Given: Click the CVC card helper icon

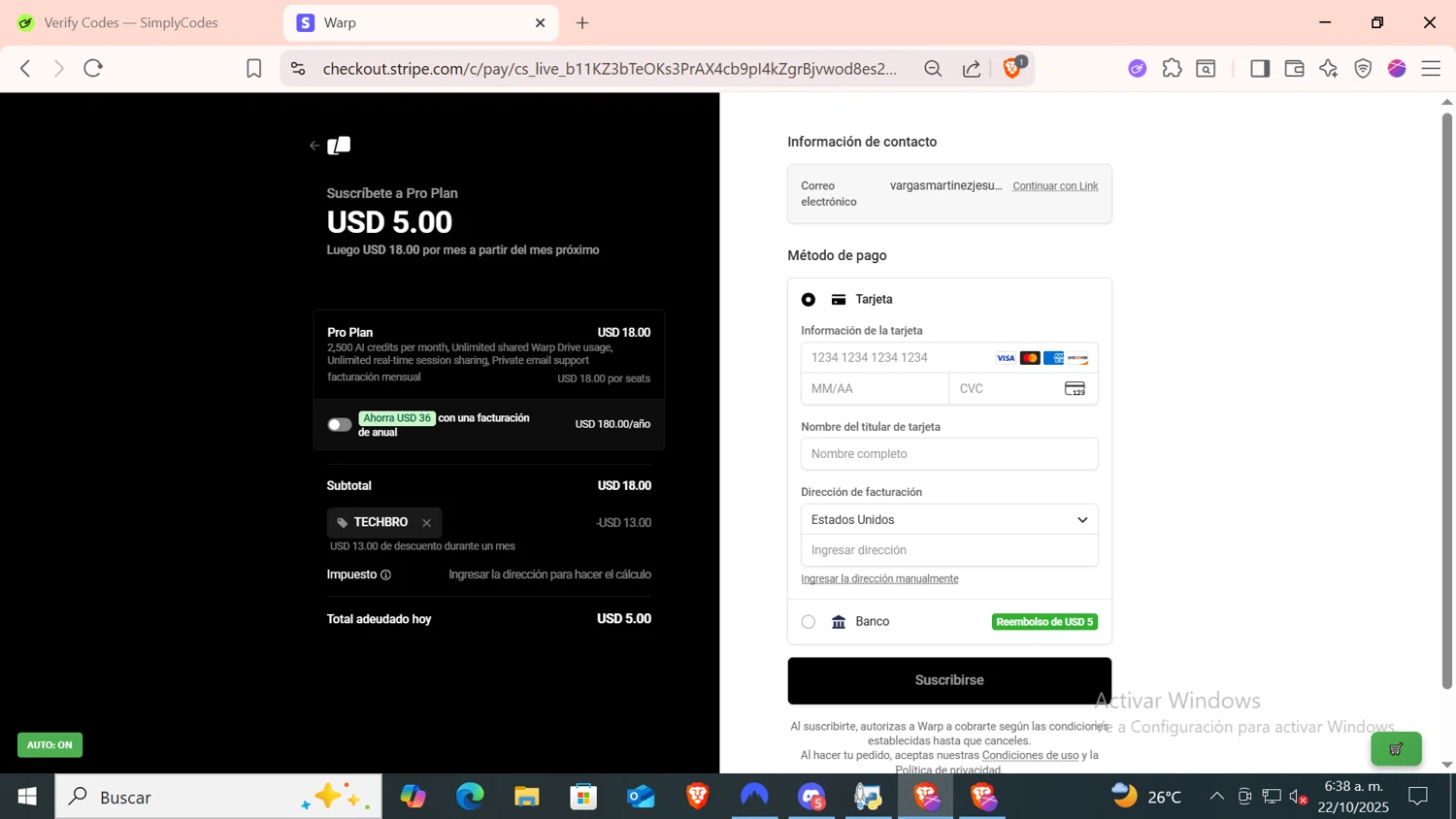Looking at the screenshot, I should 1075,388.
